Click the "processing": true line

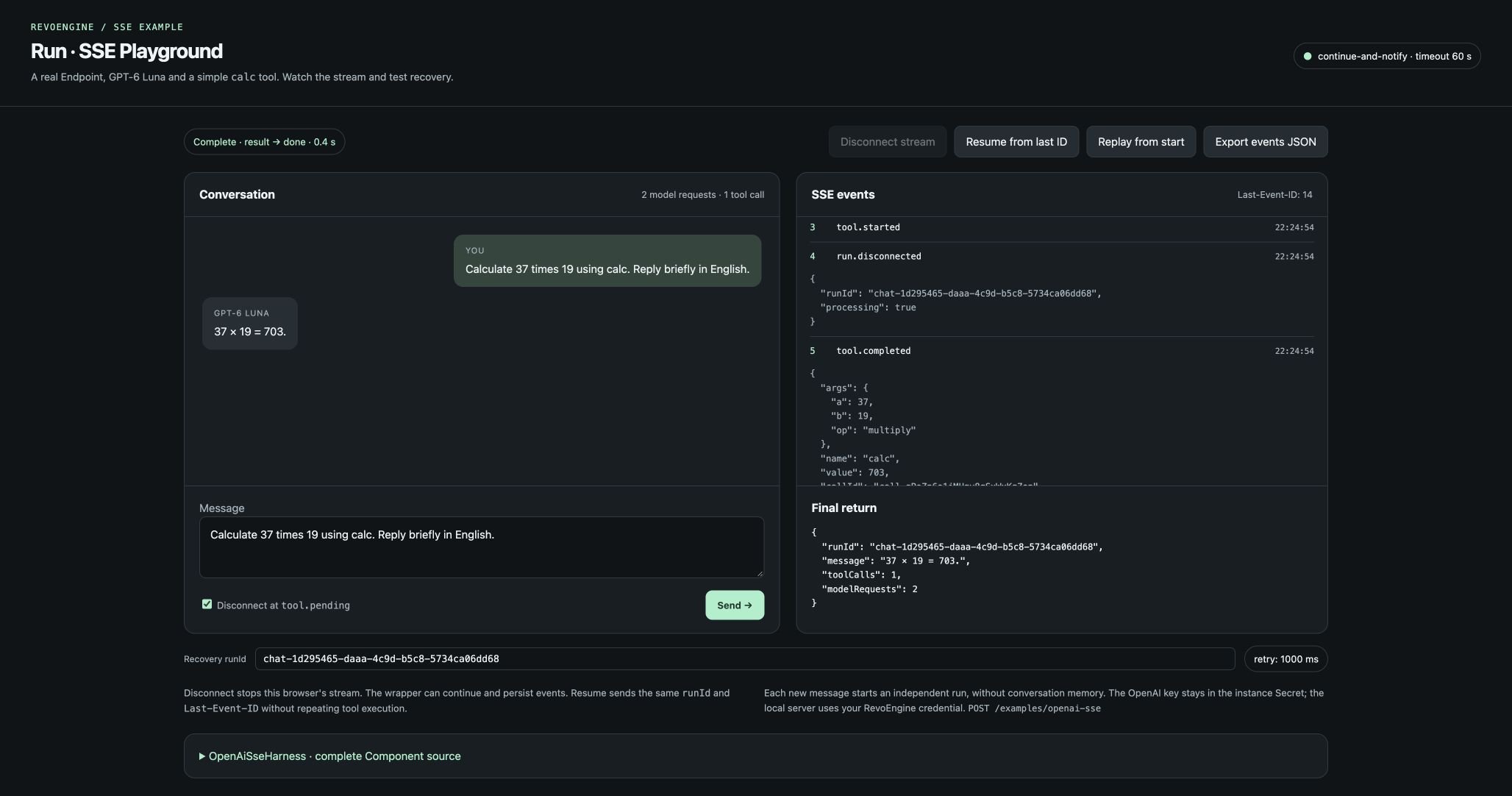click(x=868, y=308)
